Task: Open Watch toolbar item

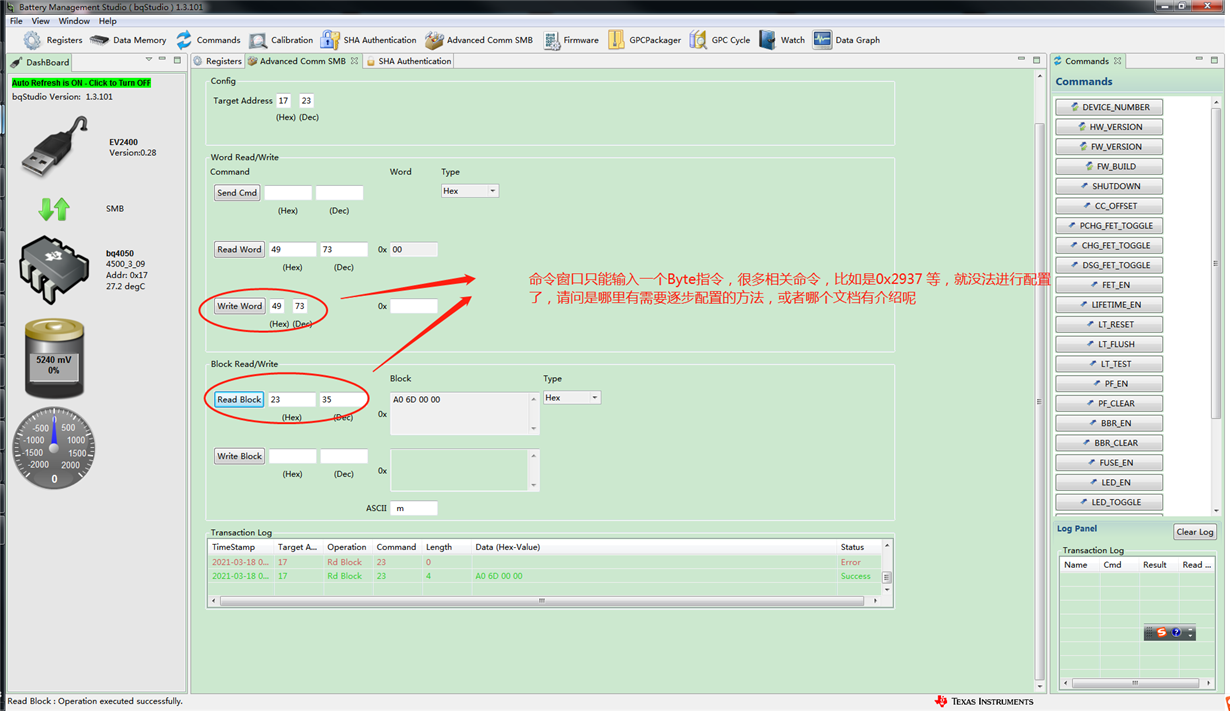Action: point(782,40)
